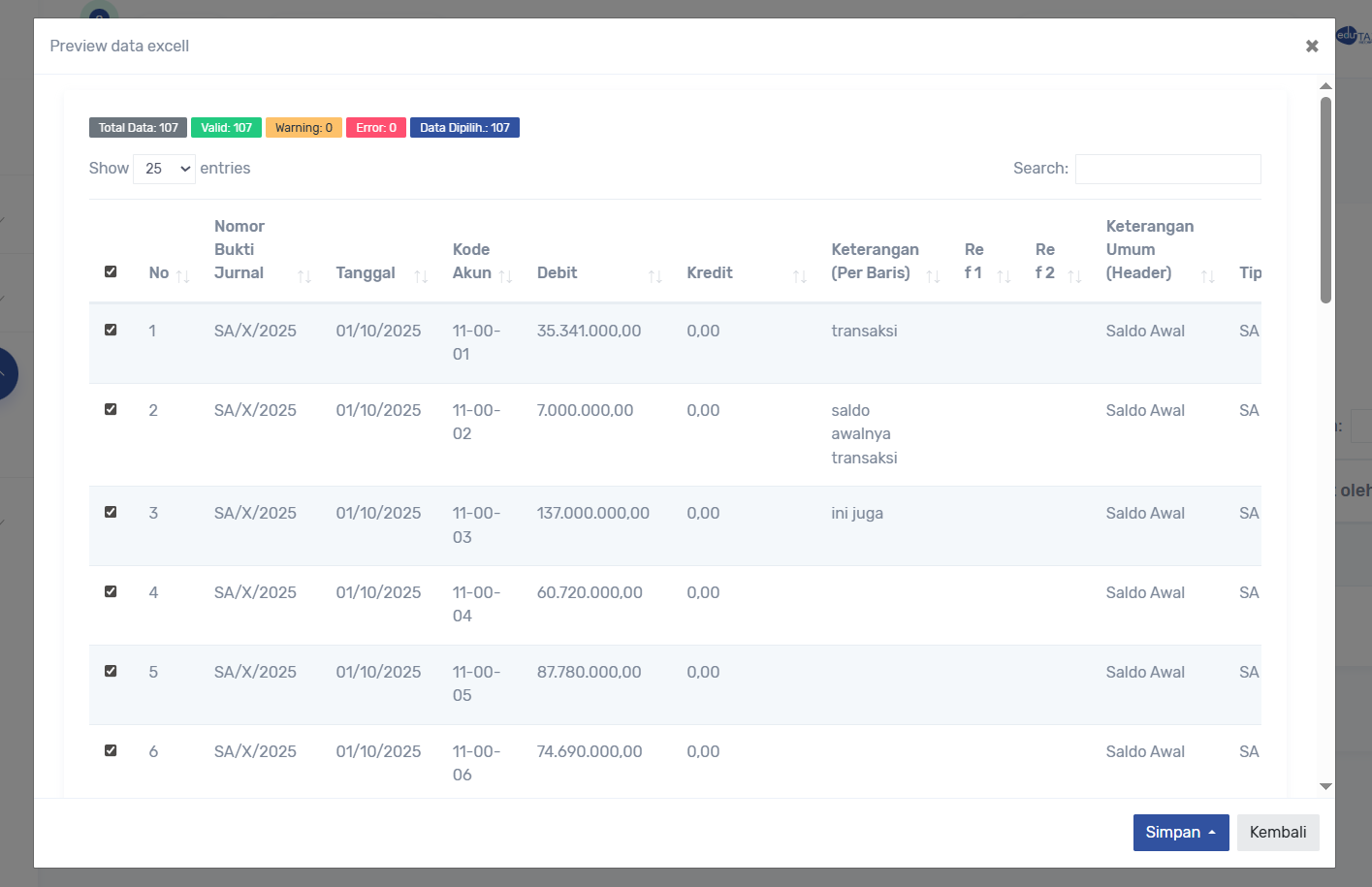Sort table by Tanggal column

click(380, 273)
